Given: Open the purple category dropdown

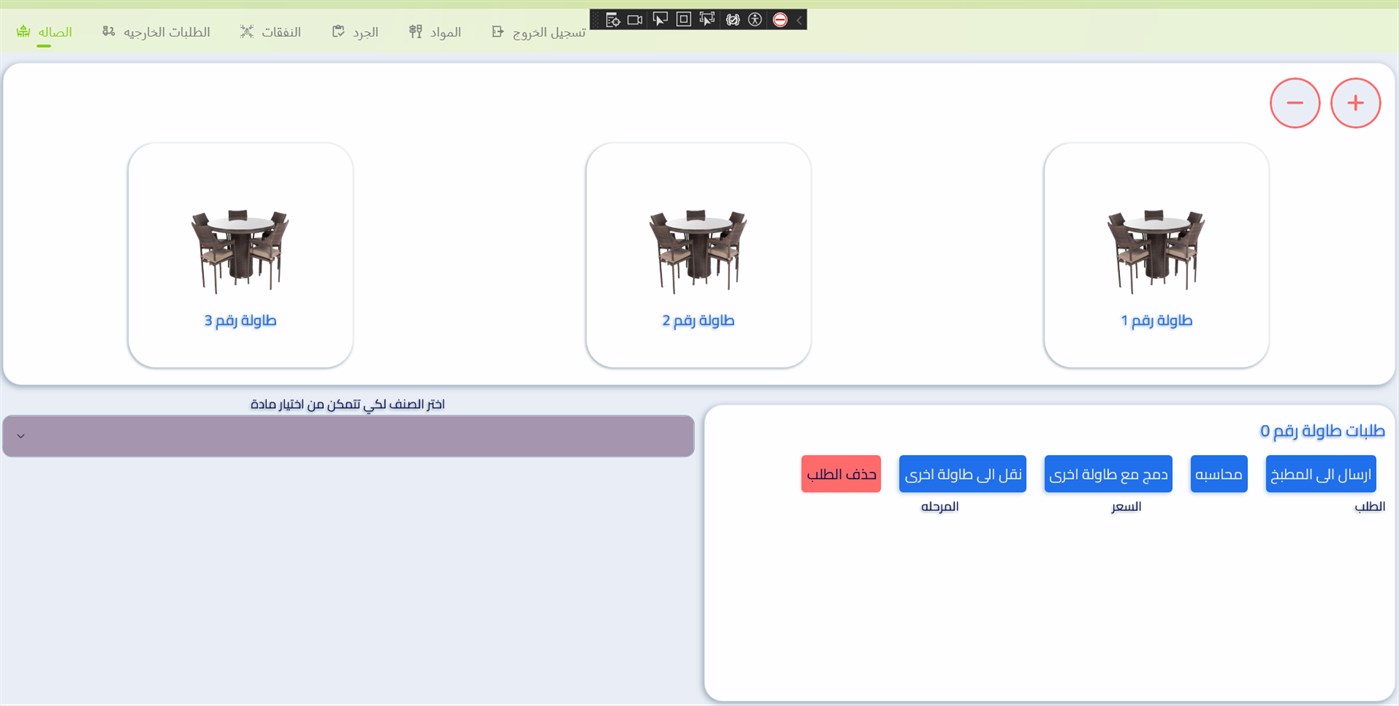Looking at the screenshot, I should pos(348,436).
